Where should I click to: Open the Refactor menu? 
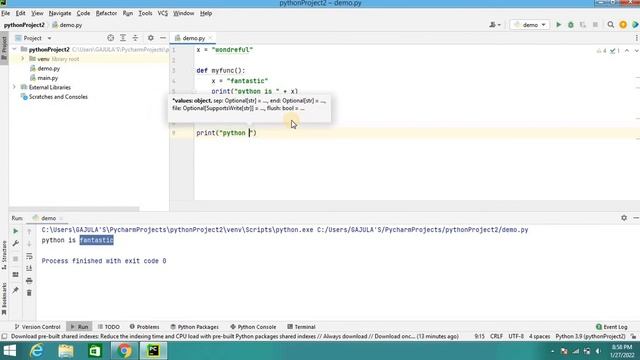[x=106, y=13]
